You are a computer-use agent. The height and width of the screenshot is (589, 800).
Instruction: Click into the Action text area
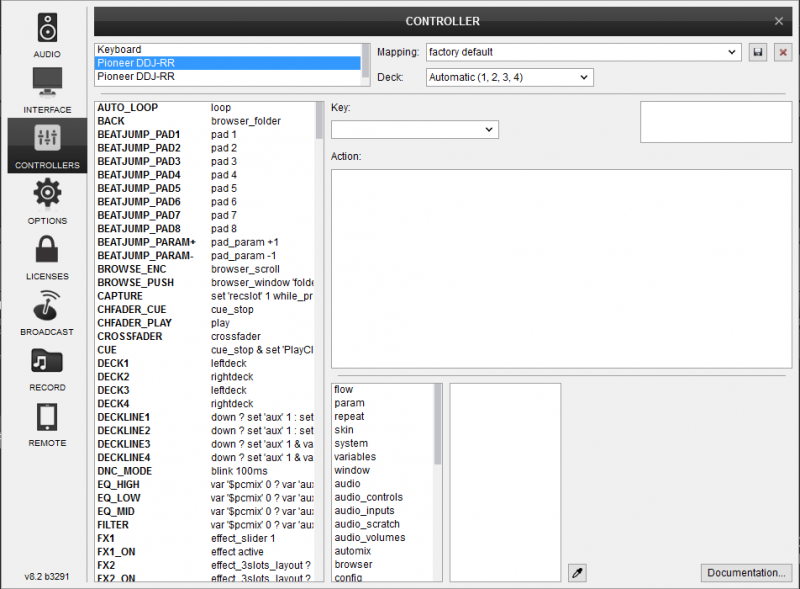(x=560, y=267)
